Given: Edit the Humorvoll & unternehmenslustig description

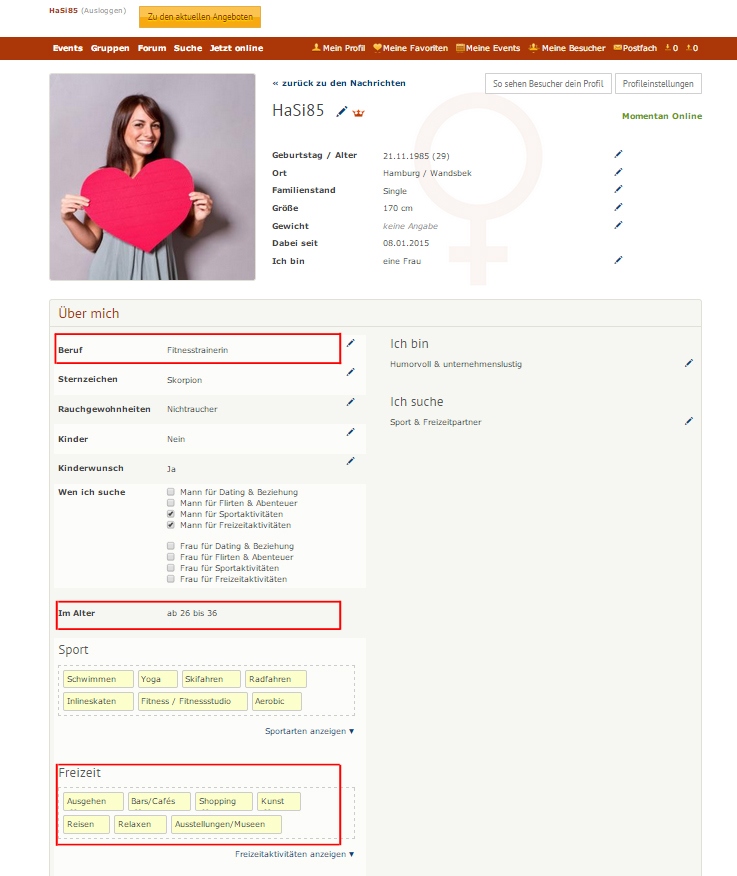Looking at the screenshot, I should (x=688, y=363).
